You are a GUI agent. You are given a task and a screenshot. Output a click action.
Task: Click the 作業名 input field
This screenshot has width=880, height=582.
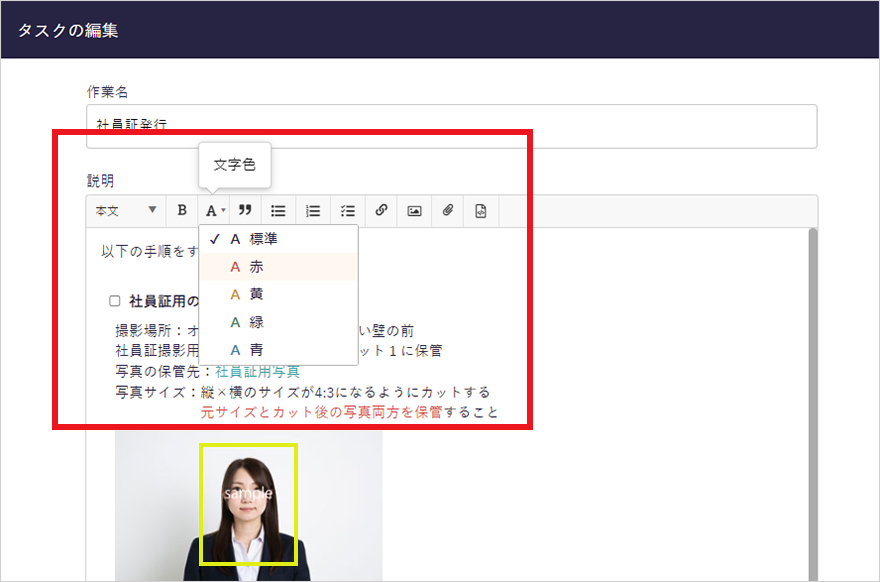pos(451,126)
